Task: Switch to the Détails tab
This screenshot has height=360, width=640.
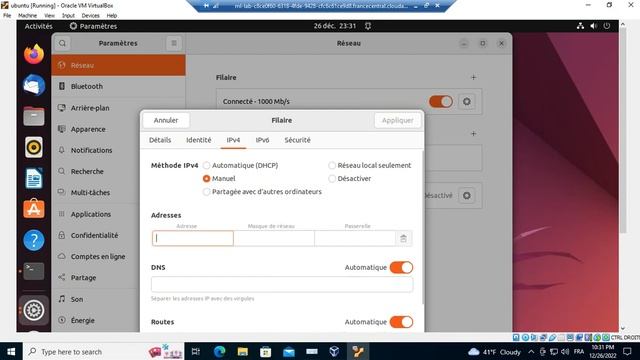Action: tap(160, 140)
